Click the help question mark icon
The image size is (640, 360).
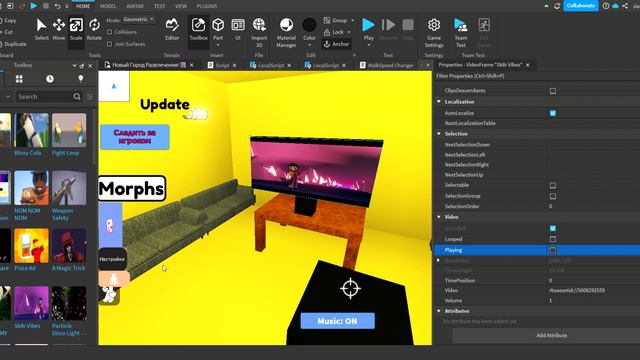pyautogui.click(x=606, y=6)
